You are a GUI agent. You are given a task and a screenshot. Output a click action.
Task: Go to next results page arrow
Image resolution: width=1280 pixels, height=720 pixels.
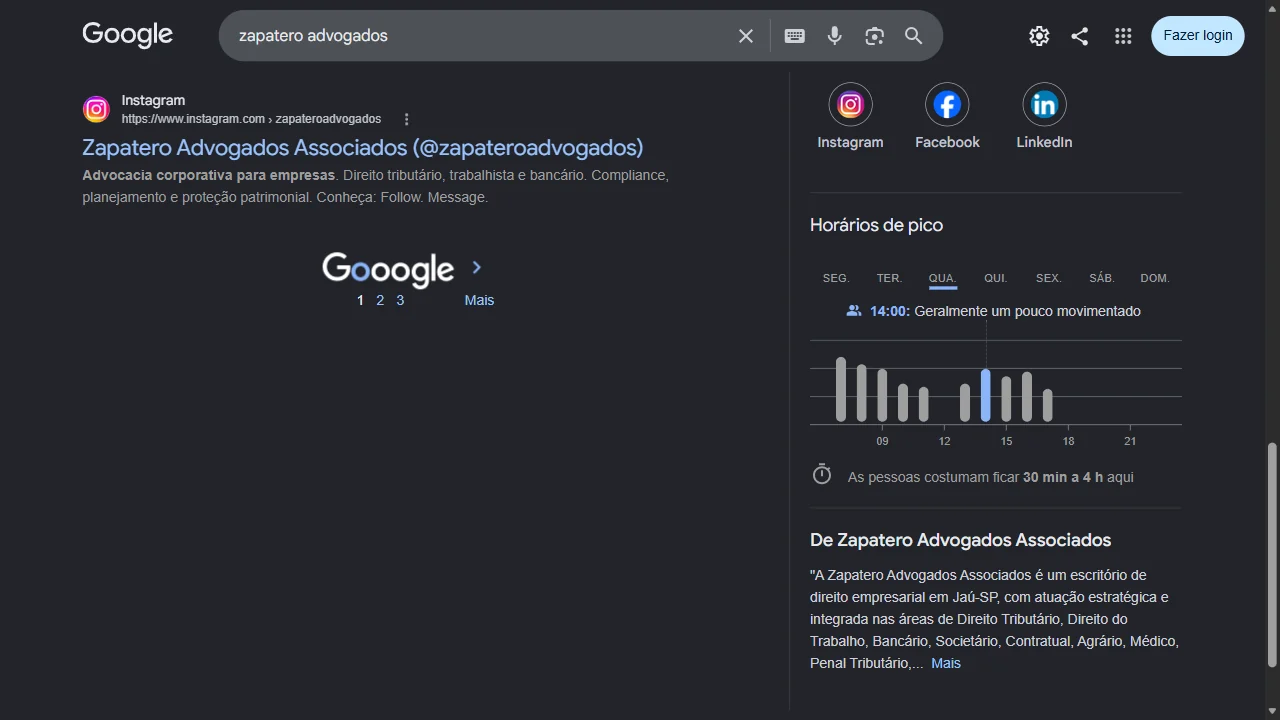[477, 267]
